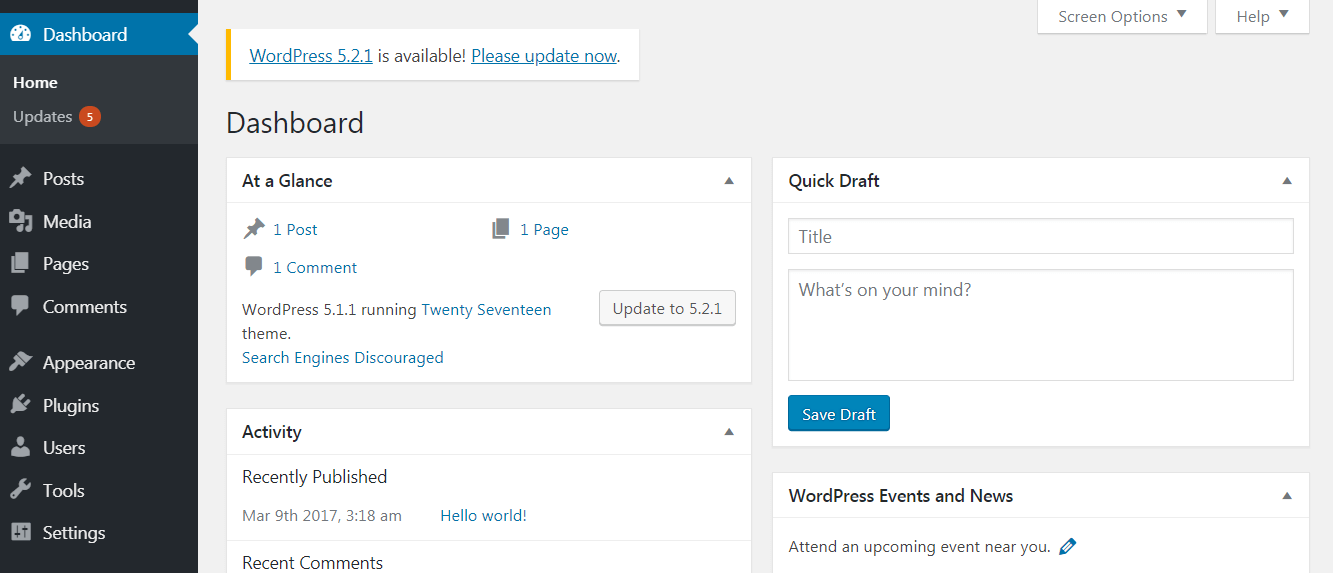Click the Pages icon in sidebar
The height and width of the screenshot is (573, 1333).
21,264
